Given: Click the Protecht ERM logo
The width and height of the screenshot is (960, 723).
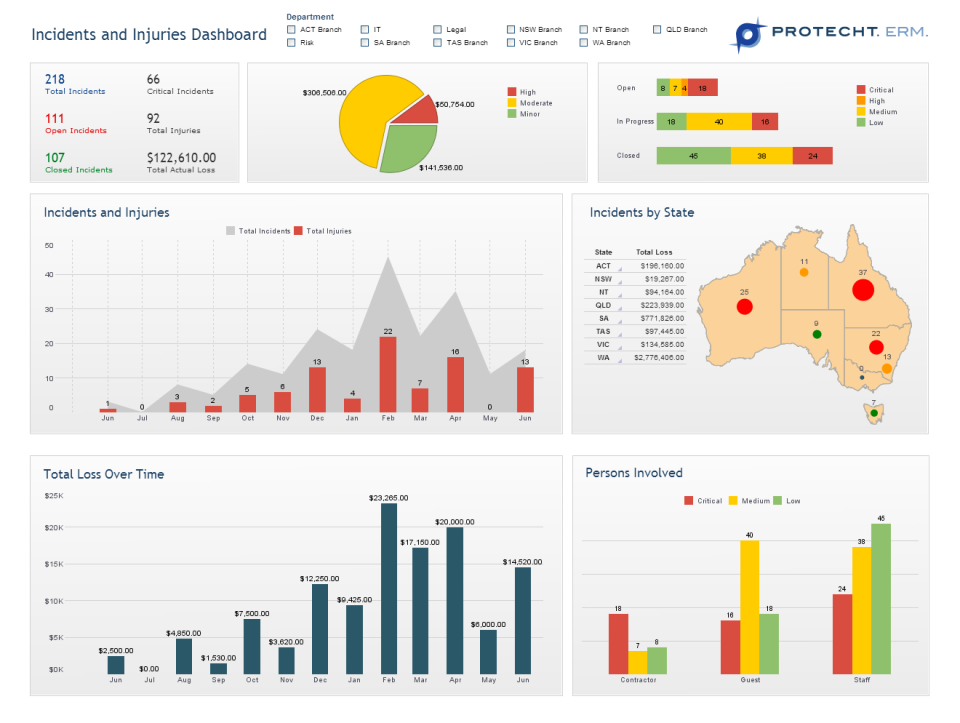Looking at the screenshot, I should tap(830, 34).
